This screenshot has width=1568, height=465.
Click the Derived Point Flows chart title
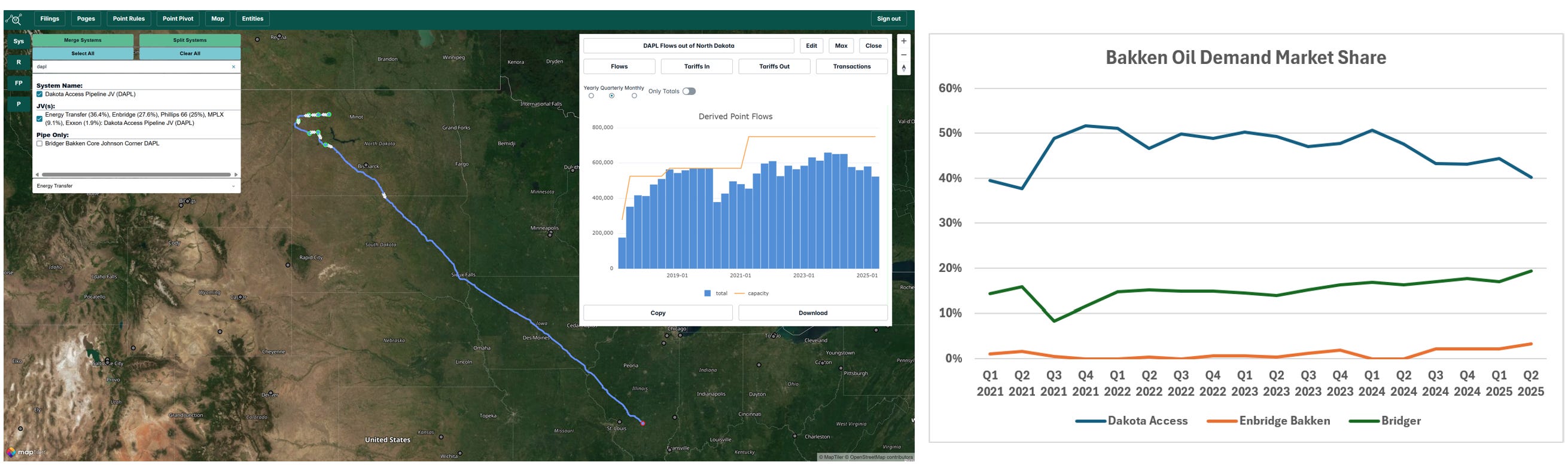click(x=735, y=117)
